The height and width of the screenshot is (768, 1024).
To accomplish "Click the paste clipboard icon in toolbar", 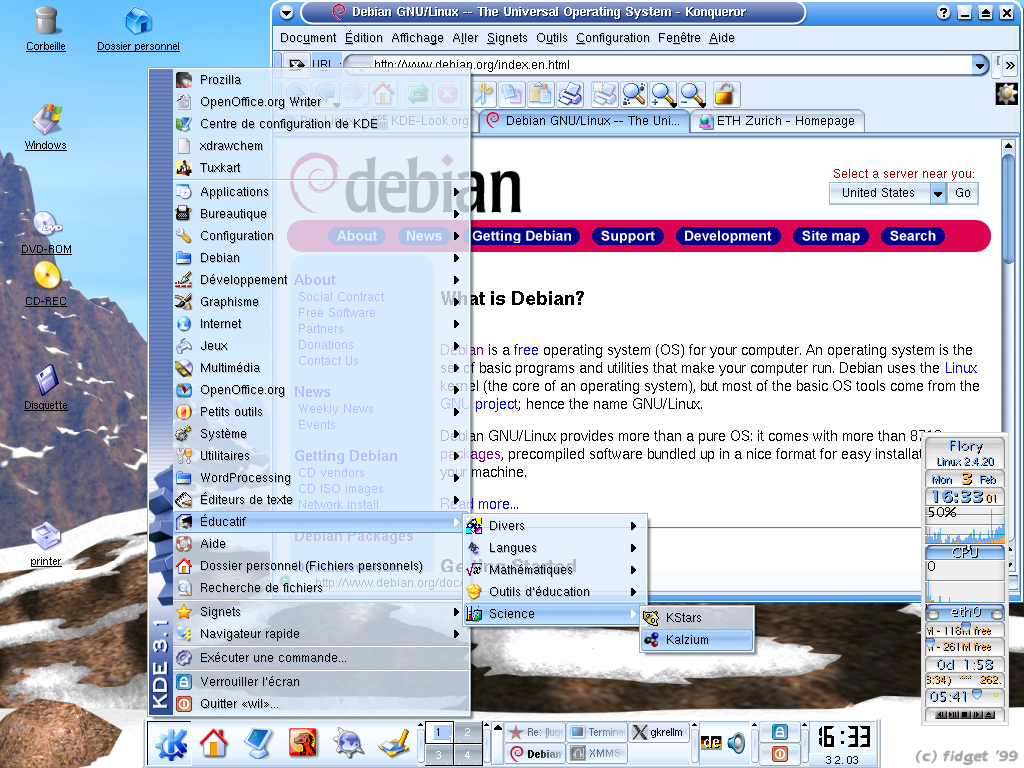I will pyautogui.click(x=540, y=95).
